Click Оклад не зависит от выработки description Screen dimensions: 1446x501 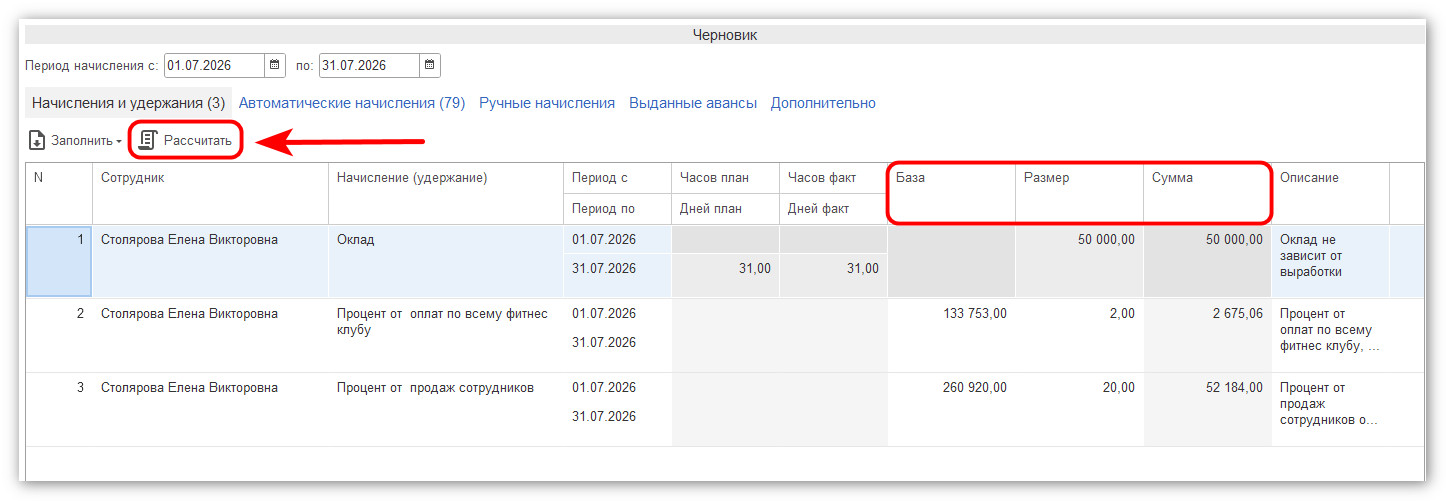1330,261
